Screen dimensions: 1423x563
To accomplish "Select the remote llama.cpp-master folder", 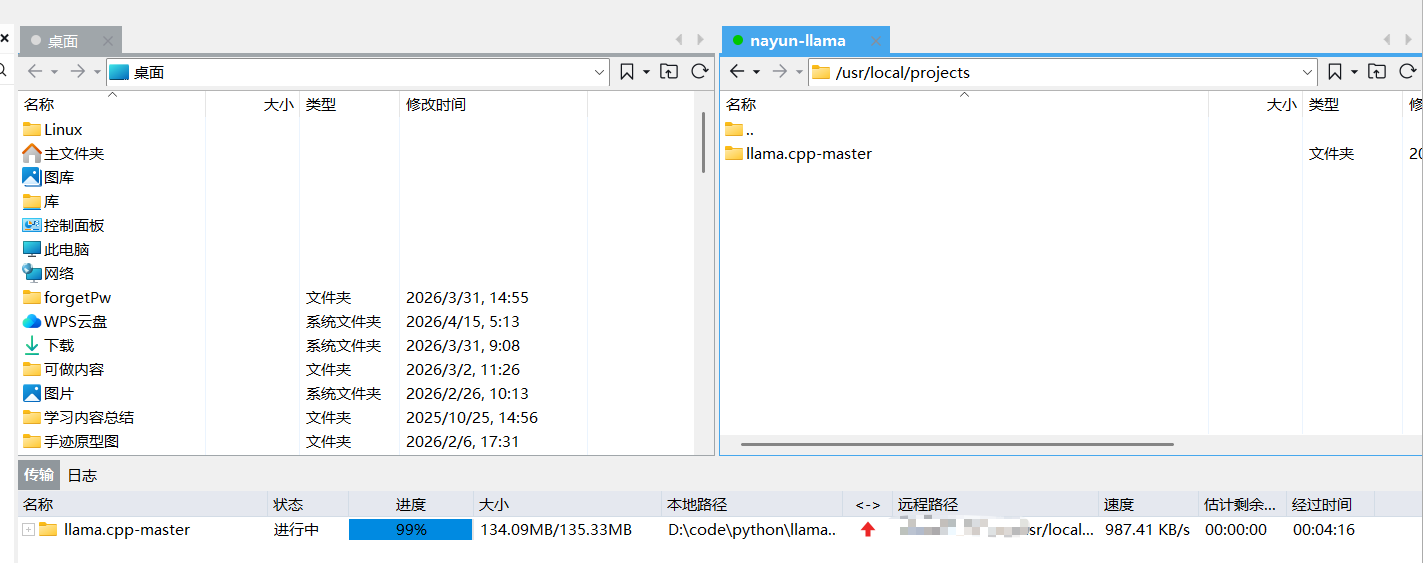I will [x=798, y=153].
